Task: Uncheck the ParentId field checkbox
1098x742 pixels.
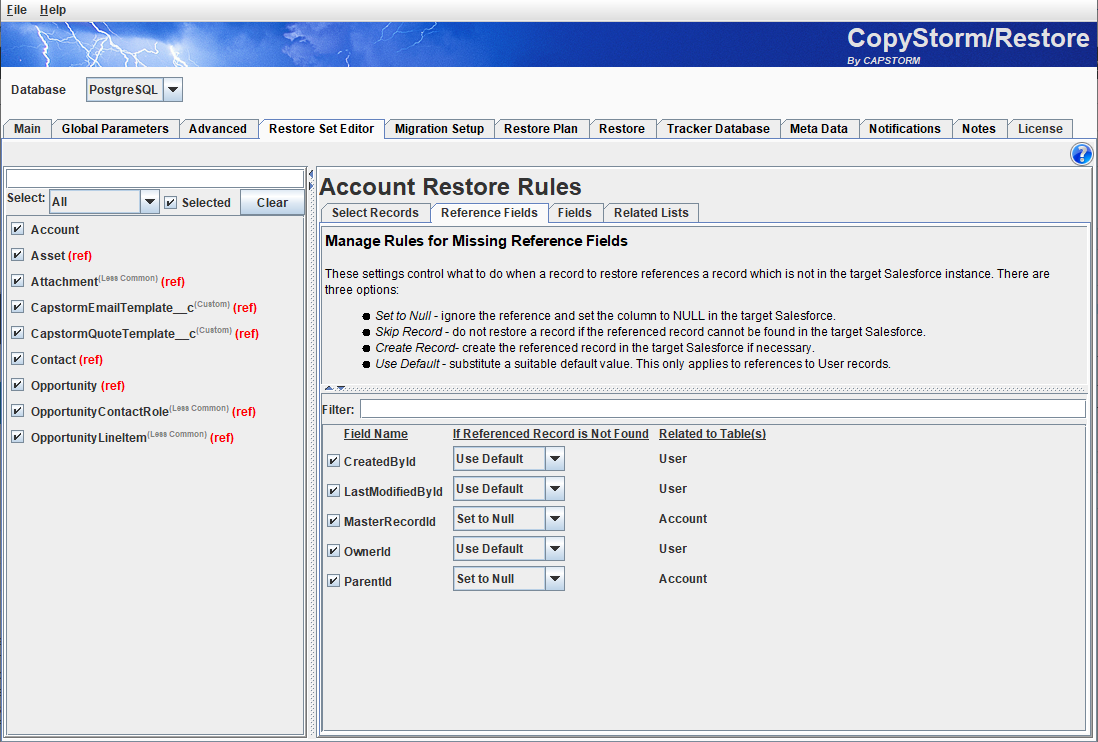Action: 333,581
